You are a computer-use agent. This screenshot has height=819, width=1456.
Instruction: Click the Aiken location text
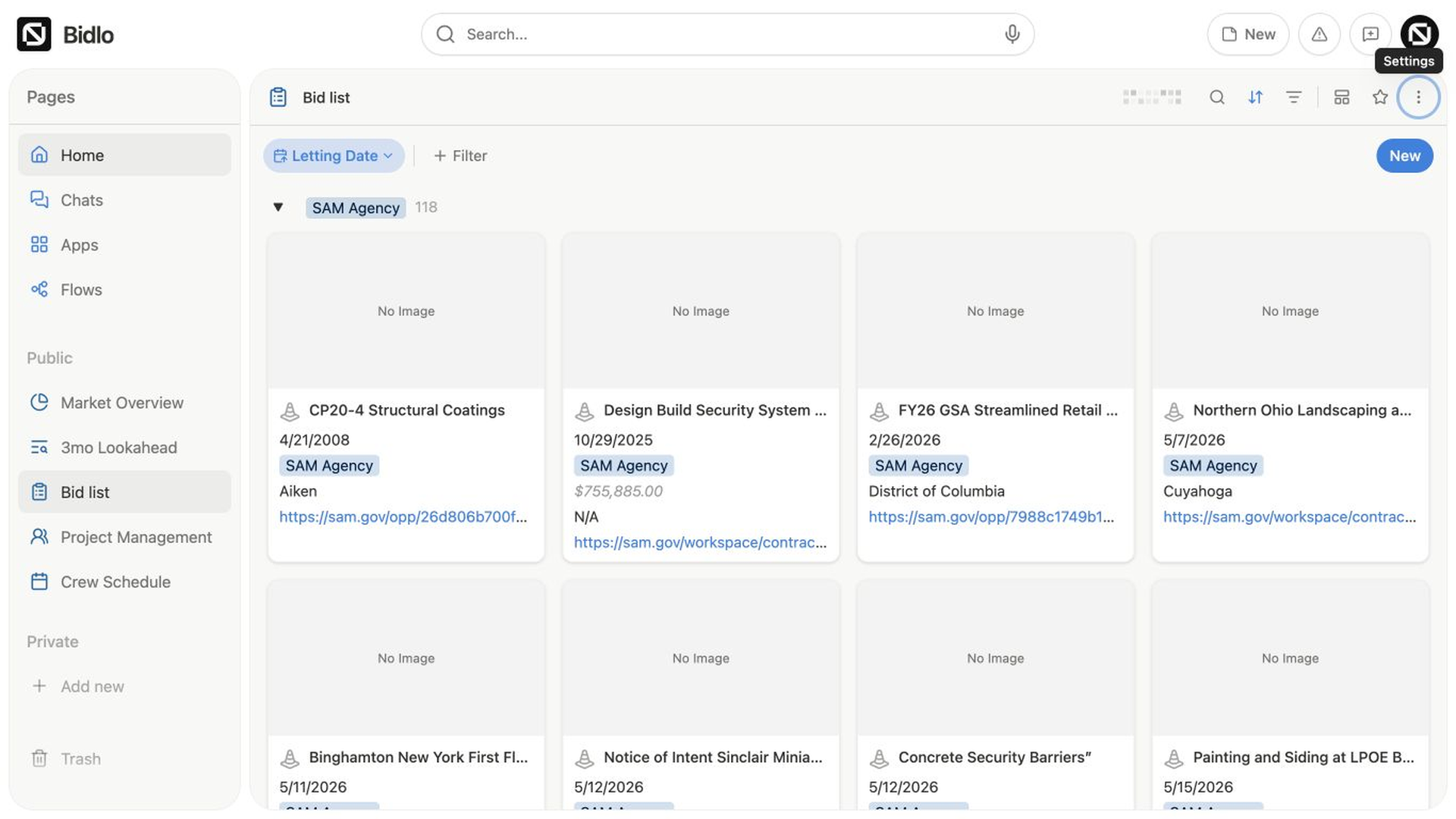pos(298,491)
